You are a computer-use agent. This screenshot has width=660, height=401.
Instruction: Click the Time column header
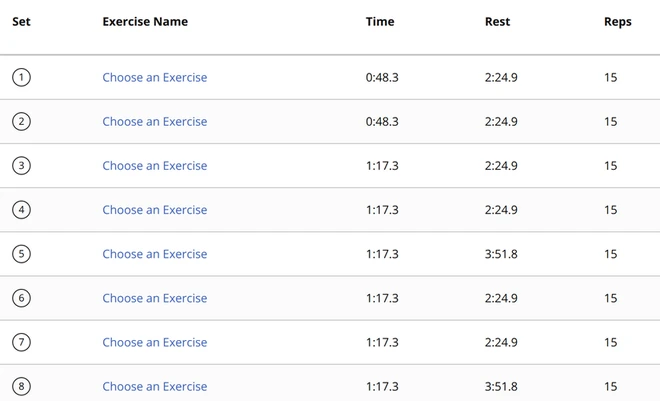coord(380,21)
